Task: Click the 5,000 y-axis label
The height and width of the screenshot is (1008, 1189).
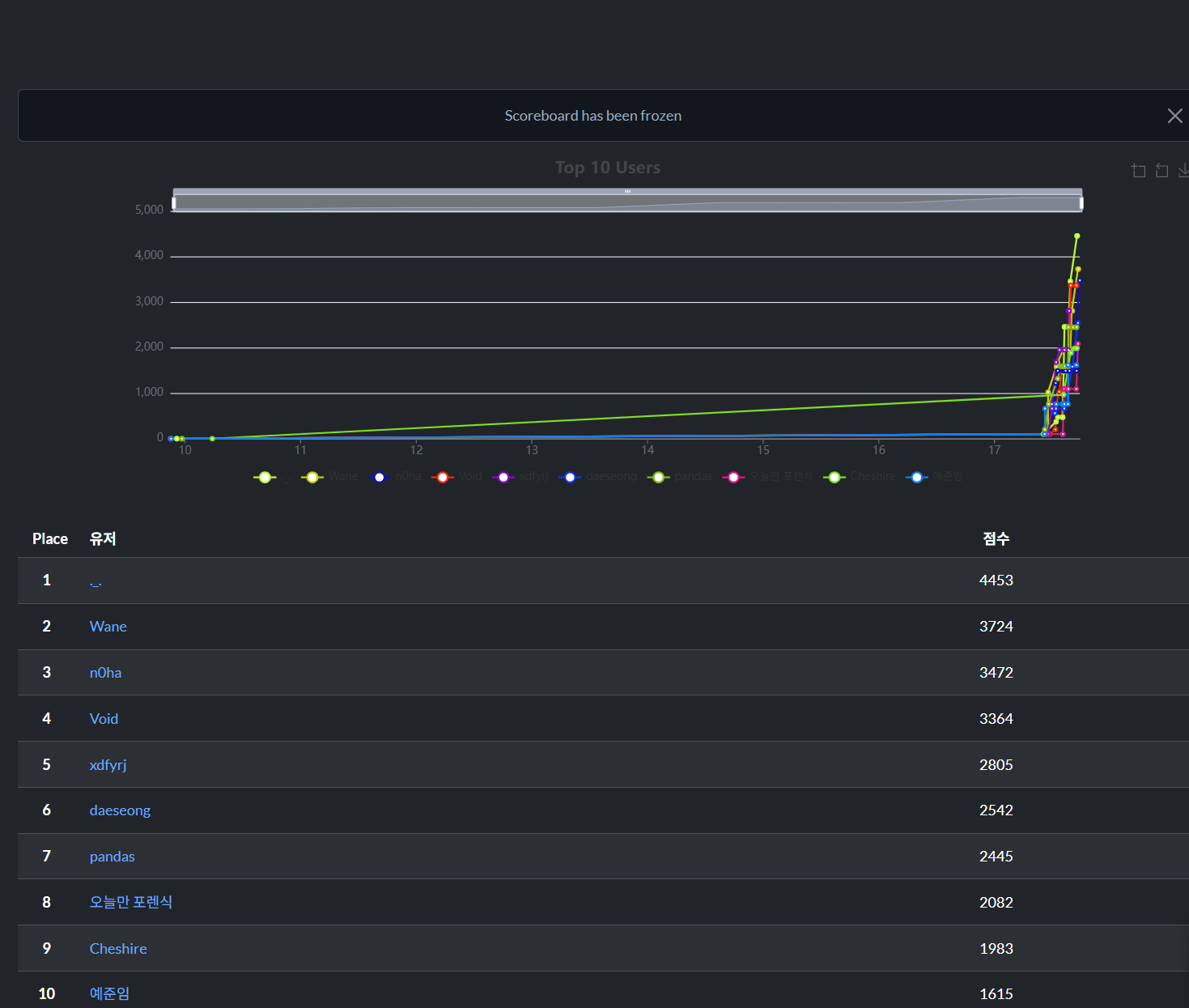Action: 149,210
